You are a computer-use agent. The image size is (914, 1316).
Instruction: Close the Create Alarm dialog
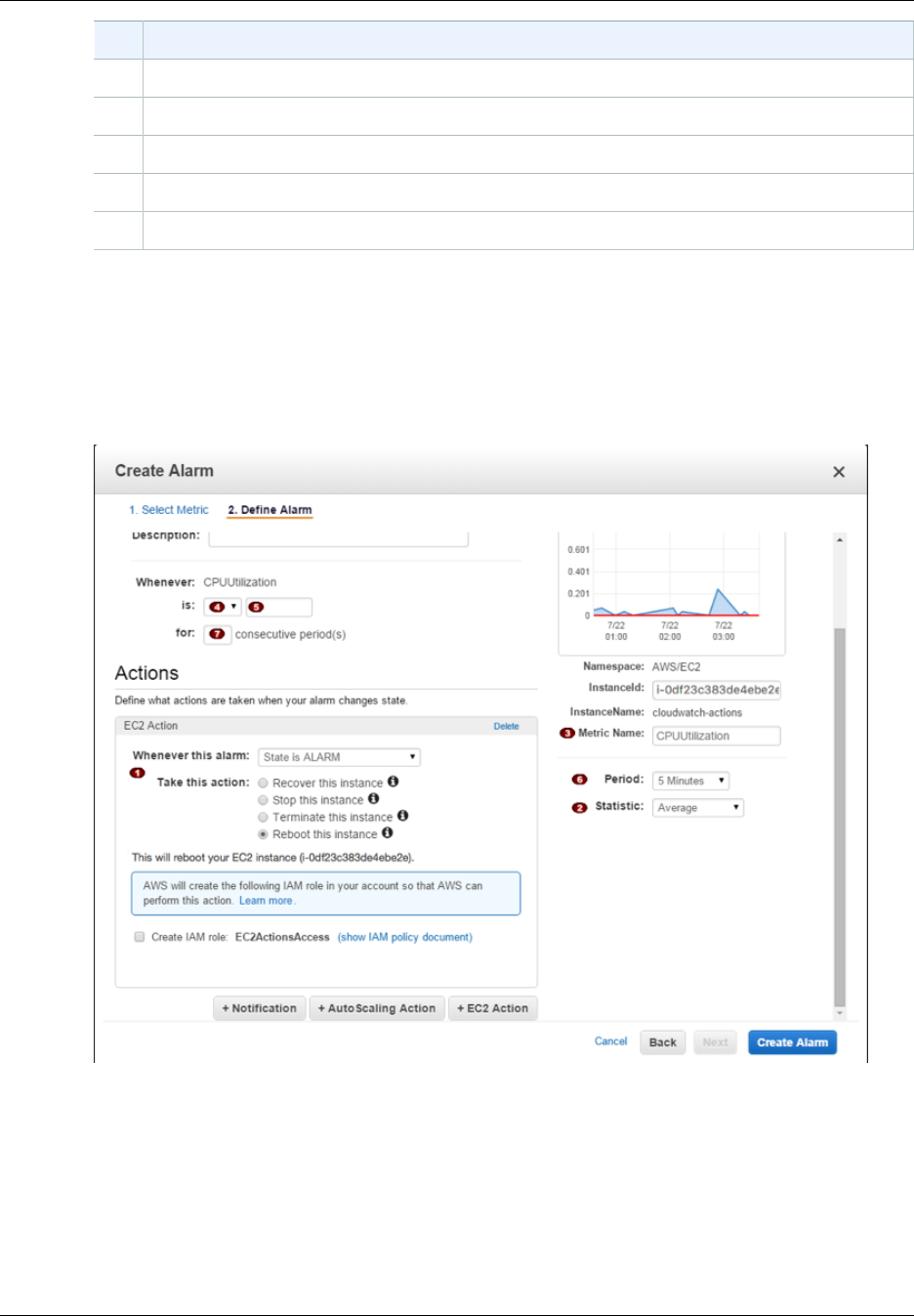click(x=838, y=472)
